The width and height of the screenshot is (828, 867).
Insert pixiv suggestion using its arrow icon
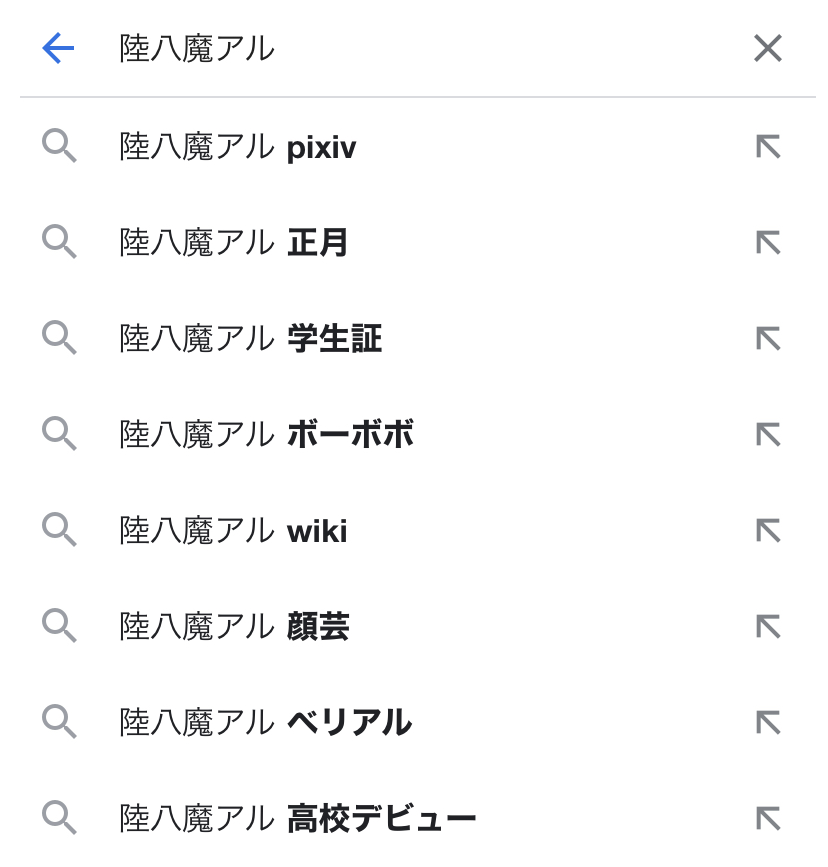pos(767,148)
